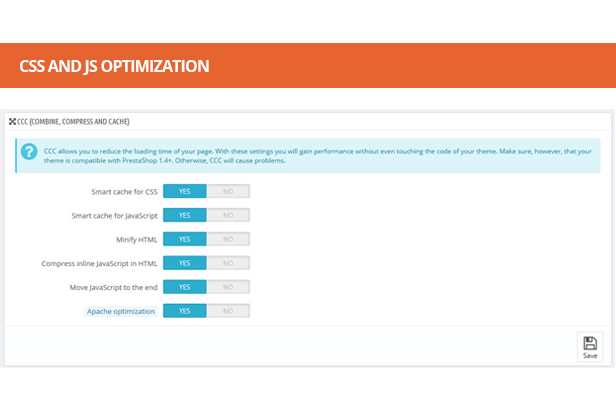Click the highlighted Apache optimization label
616x412 pixels.
[x=120, y=311]
